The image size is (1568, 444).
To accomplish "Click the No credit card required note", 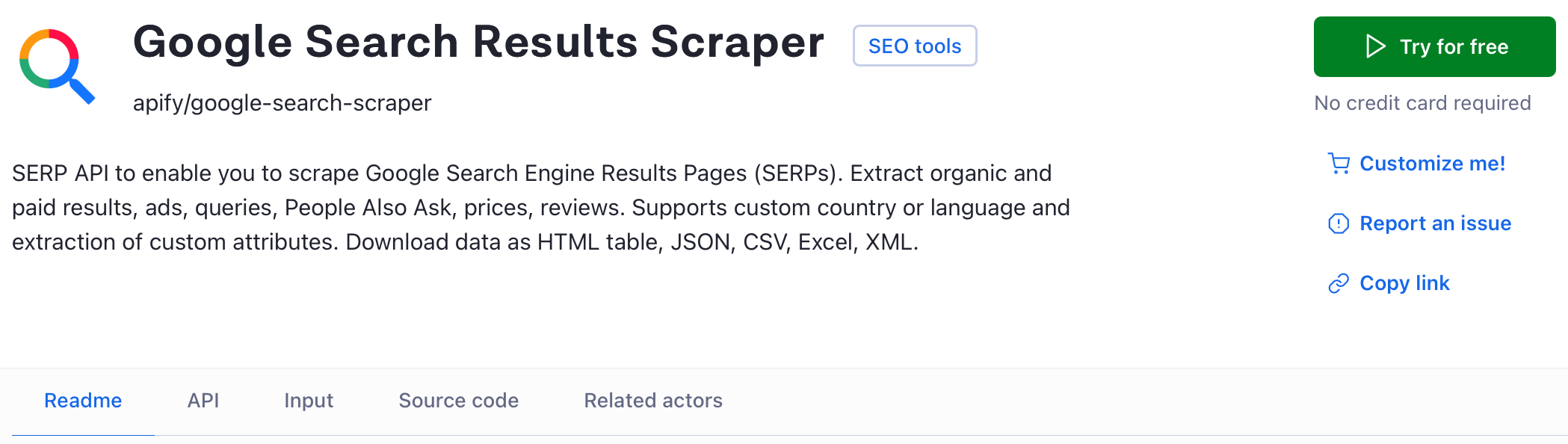I will [1422, 103].
